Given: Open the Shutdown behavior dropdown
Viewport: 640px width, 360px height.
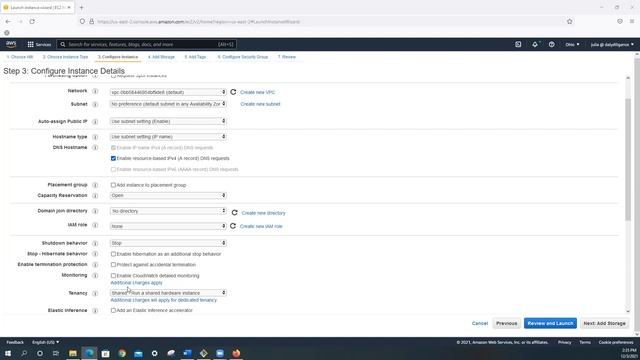Looking at the screenshot, I should (x=168, y=243).
